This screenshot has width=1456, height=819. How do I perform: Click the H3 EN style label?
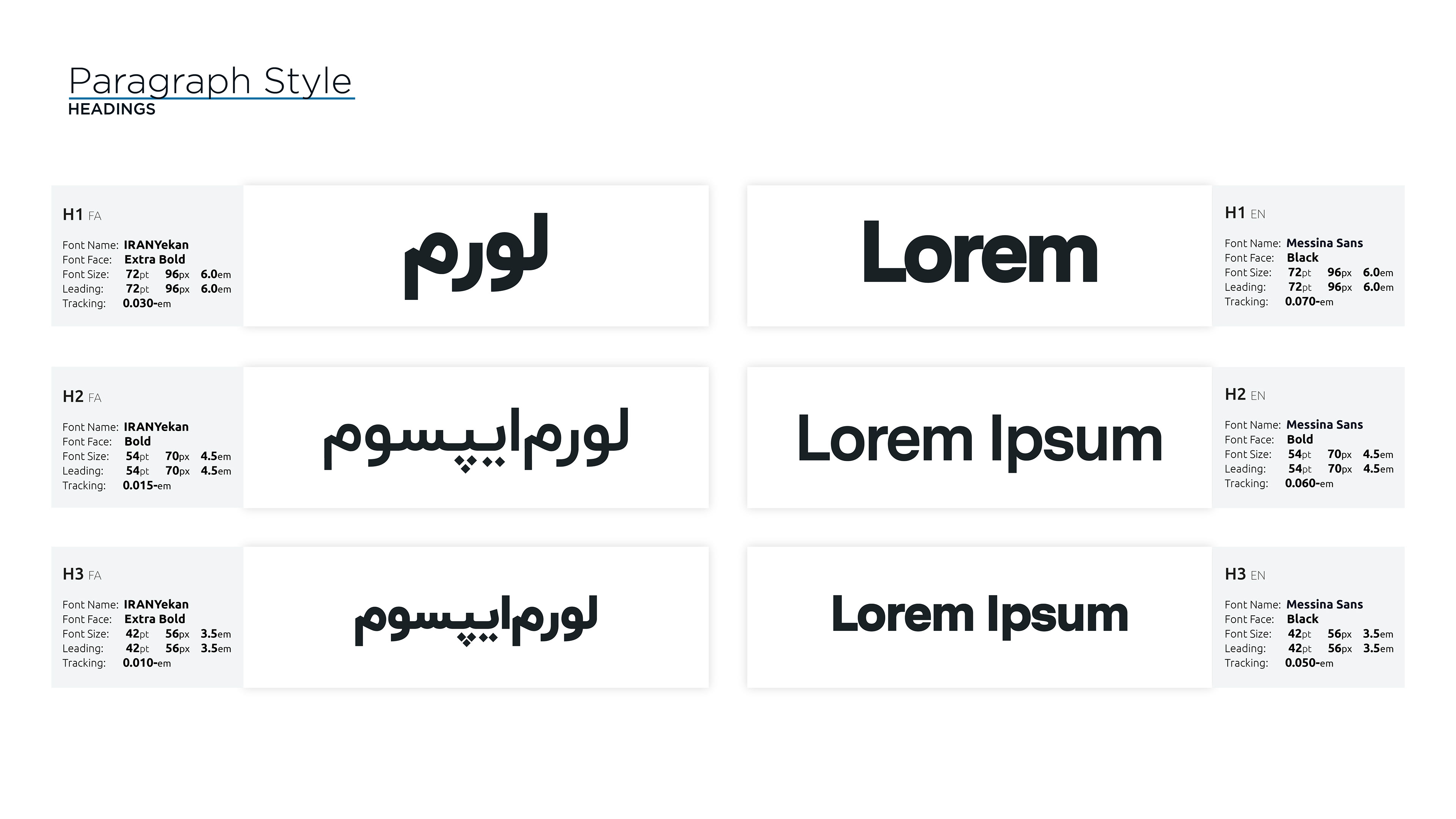point(1244,574)
